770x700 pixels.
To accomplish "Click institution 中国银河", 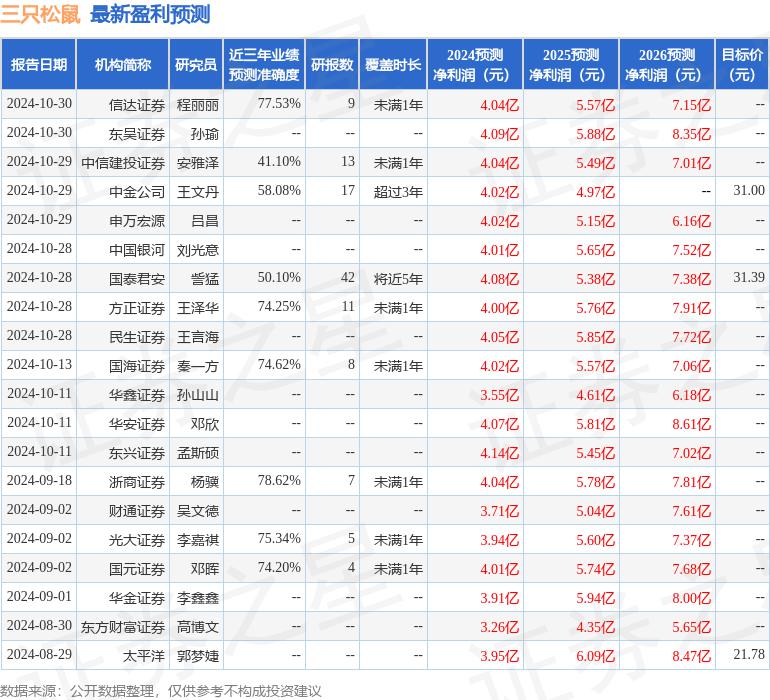I will [137, 250].
